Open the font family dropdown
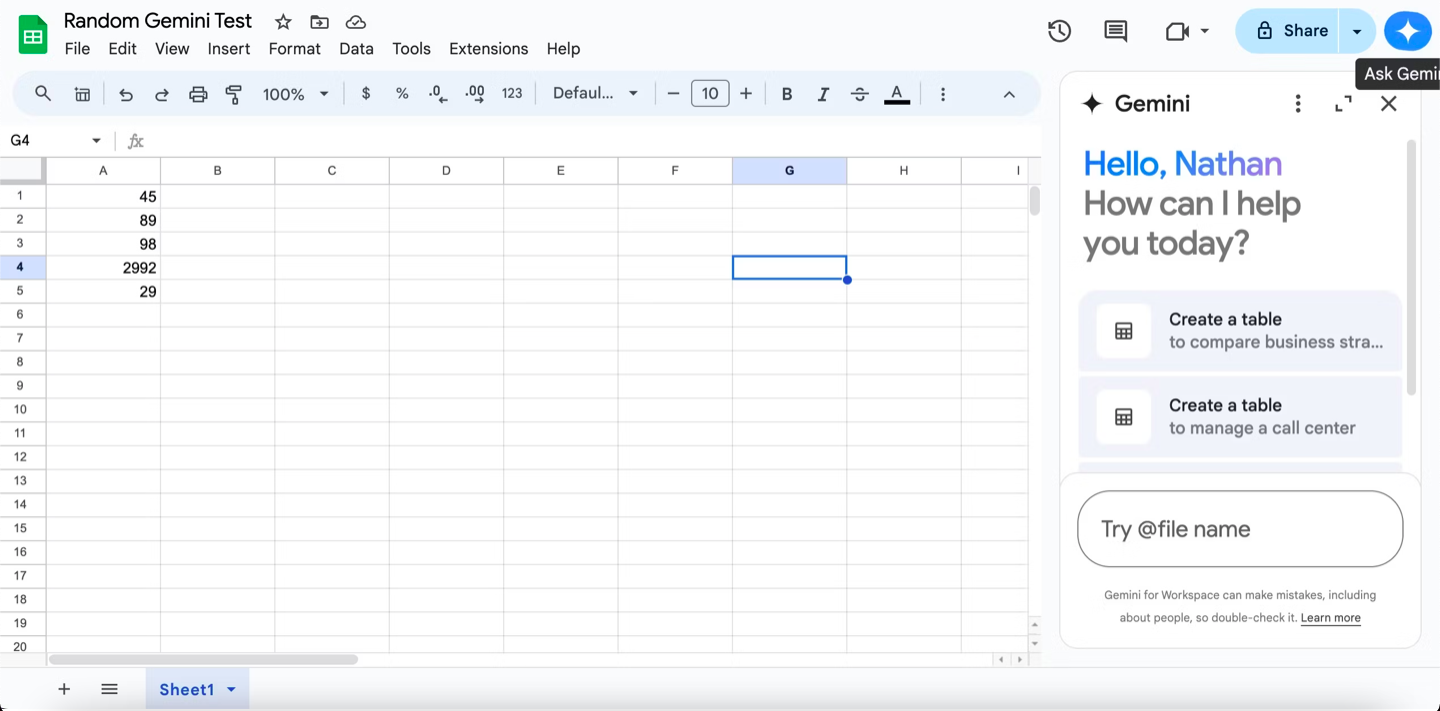The height and width of the screenshot is (711, 1440). 595,93
